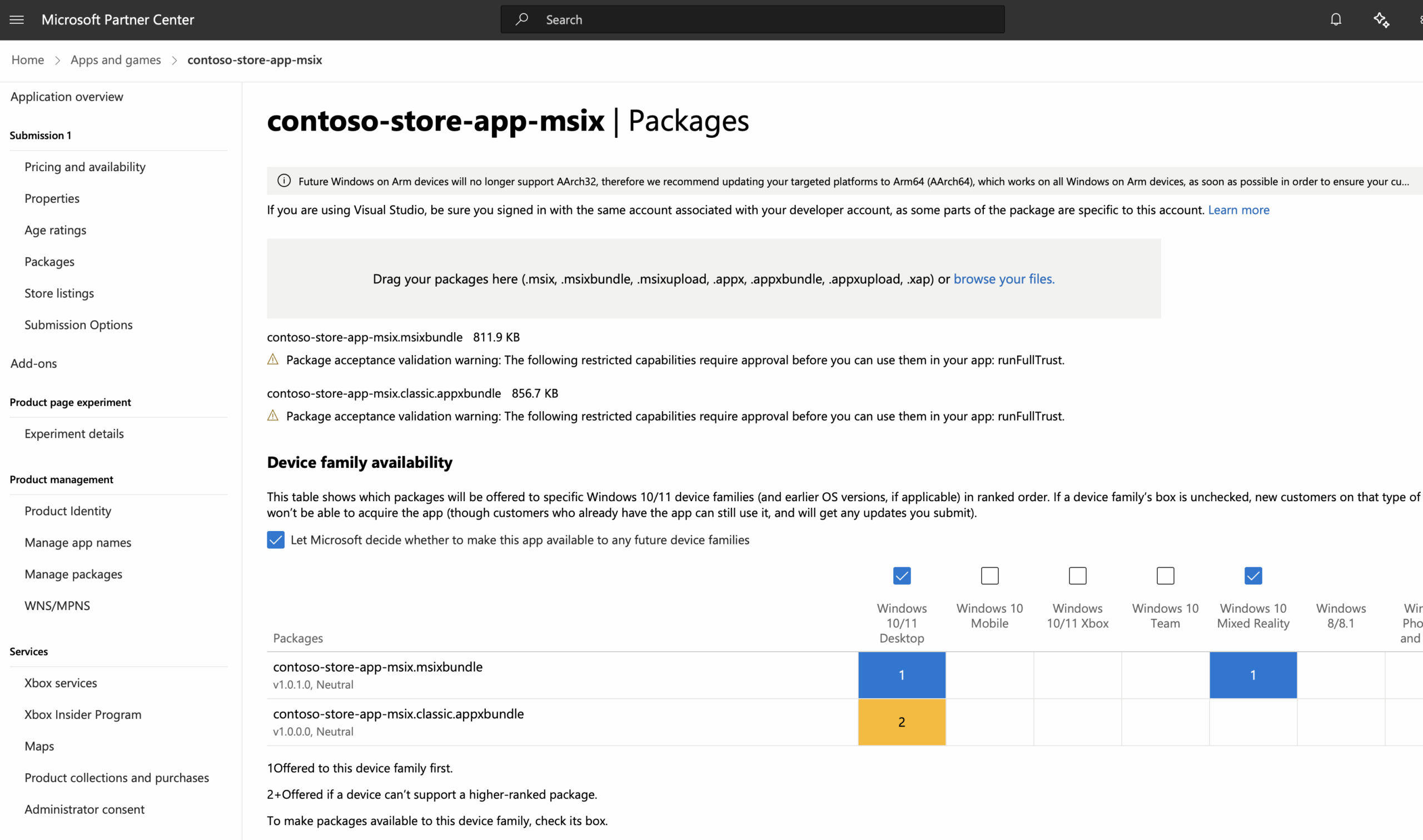Click the Windows 10/11 Desktop rank 1 cell
The width and height of the screenshot is (1423, 840).
click(902, 674)
